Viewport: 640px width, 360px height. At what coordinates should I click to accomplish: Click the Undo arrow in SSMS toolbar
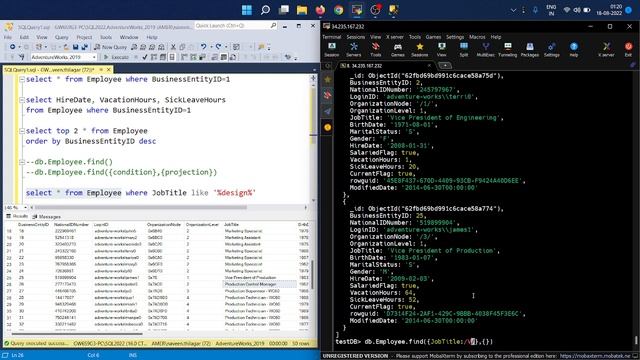(x=203, y=47)
